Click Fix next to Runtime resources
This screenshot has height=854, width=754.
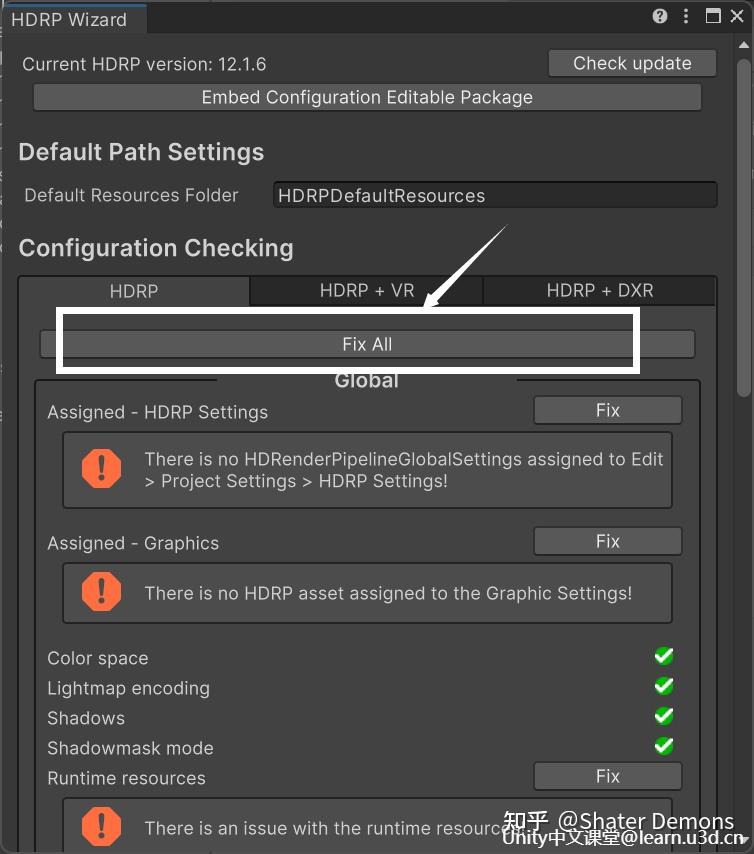[607, 776]
